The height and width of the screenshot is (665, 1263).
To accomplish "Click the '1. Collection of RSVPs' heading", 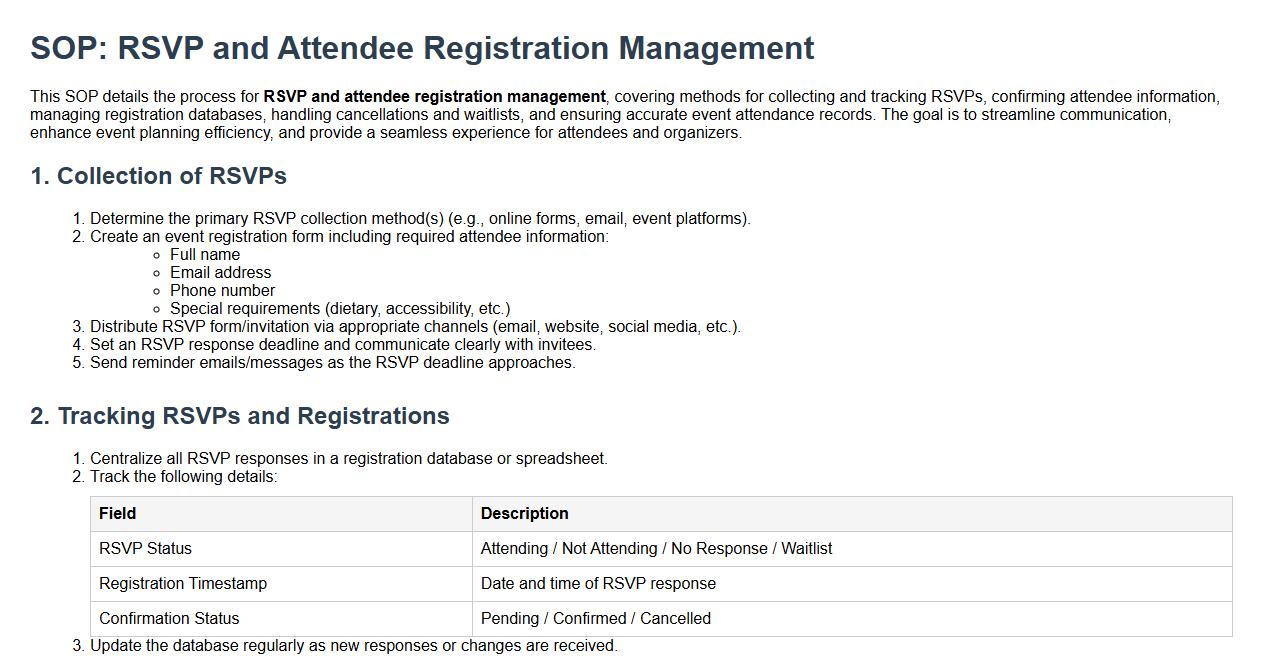I will coord(158,176).
